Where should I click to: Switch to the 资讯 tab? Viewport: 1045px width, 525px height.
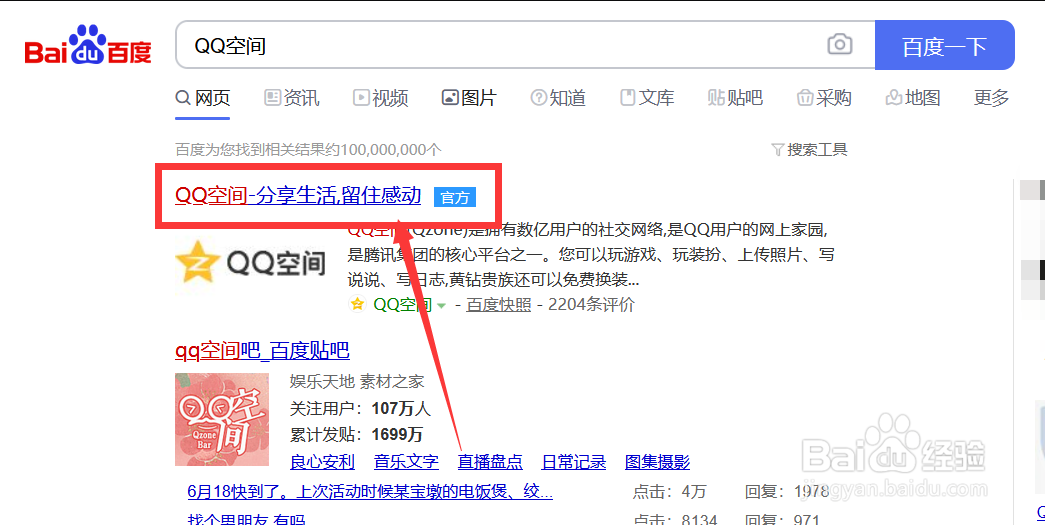[292, 98]
